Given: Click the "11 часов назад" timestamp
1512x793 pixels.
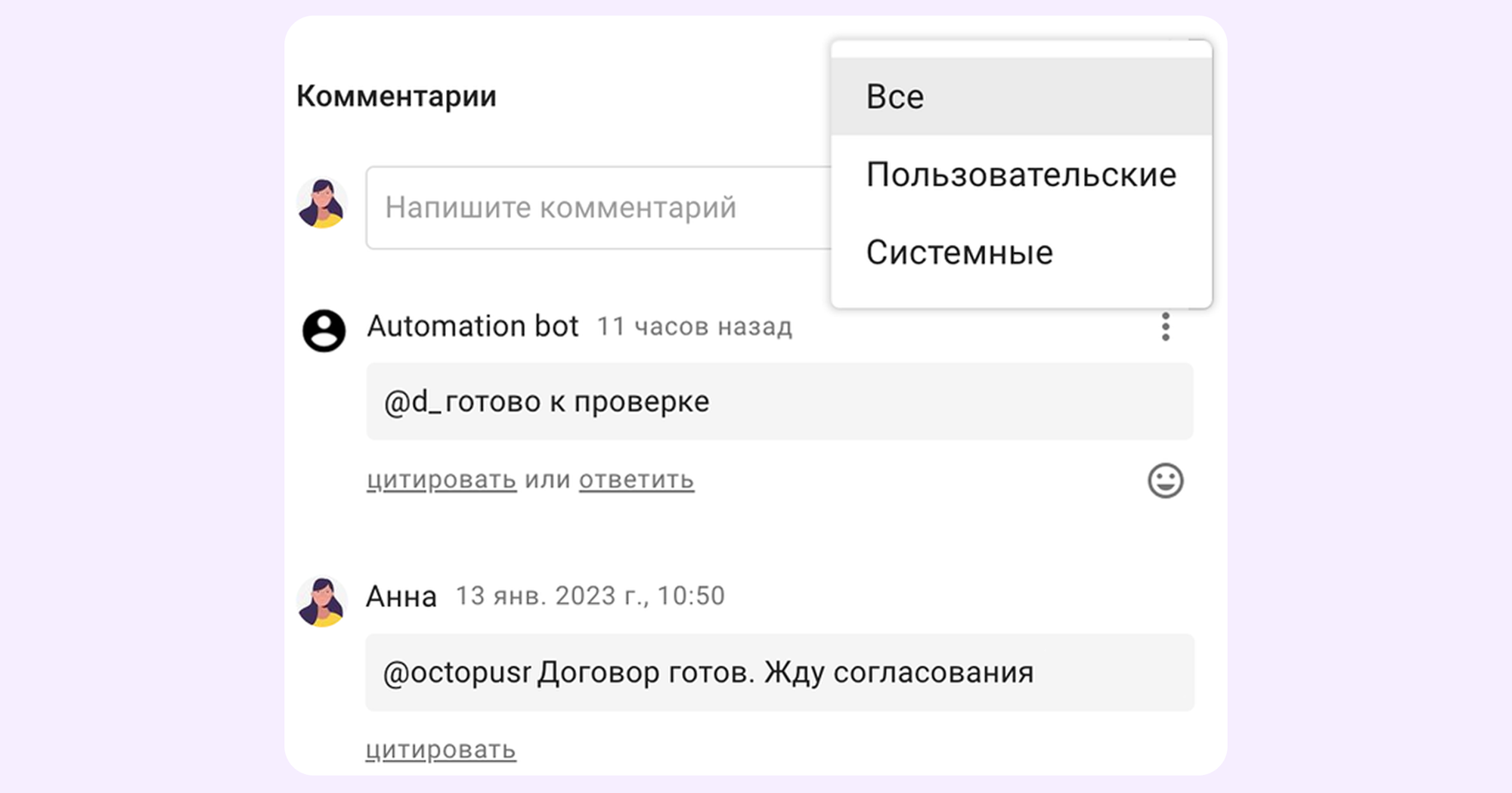Looking at the screenshot, I should coord(694,327).
